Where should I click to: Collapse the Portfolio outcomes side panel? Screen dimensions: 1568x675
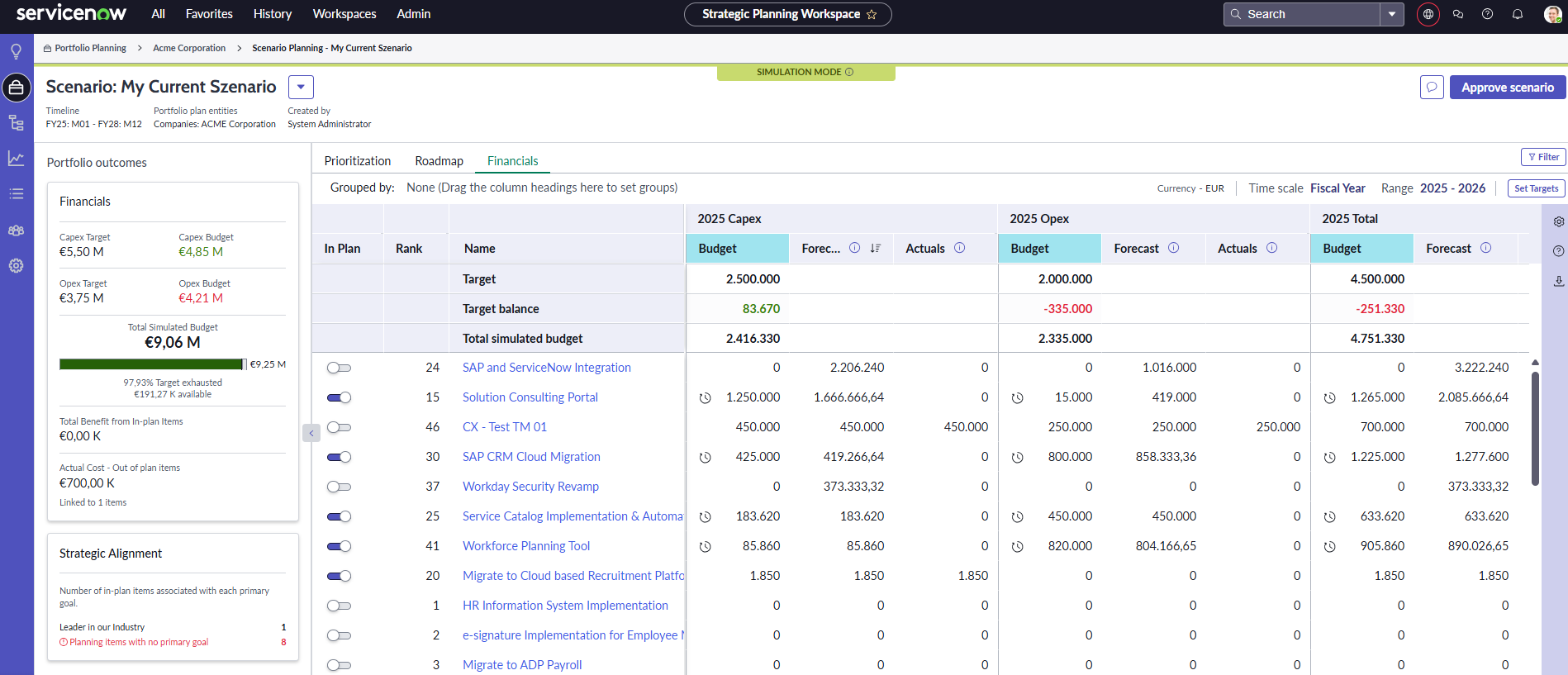tap(311, 432)
